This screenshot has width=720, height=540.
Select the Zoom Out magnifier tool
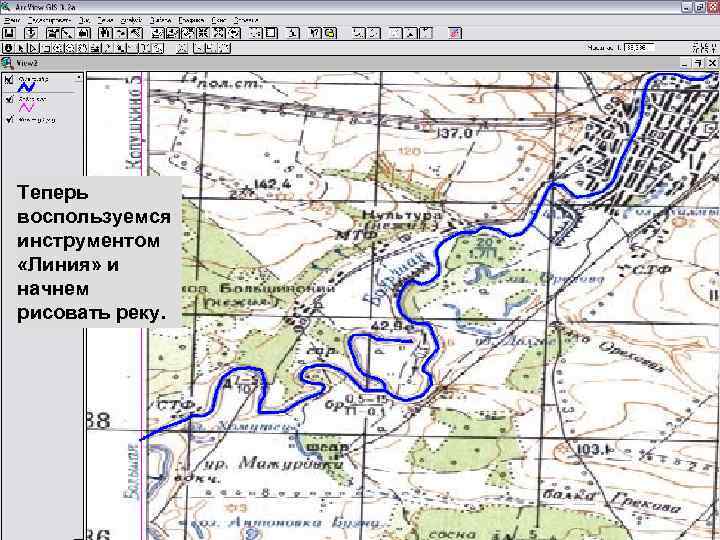tap(70, 48)
